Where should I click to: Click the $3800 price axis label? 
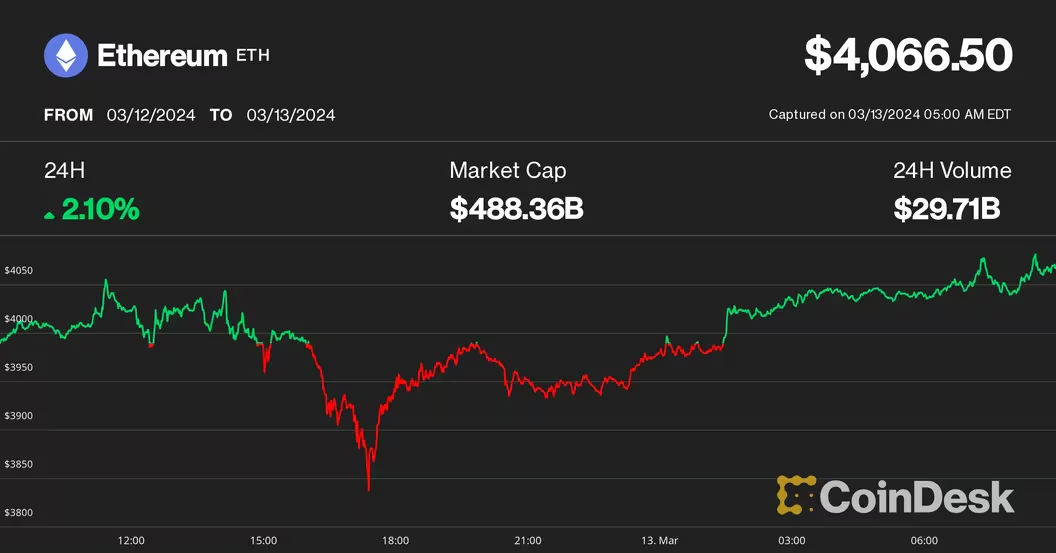pyautogui.click(x=19, y=514)
